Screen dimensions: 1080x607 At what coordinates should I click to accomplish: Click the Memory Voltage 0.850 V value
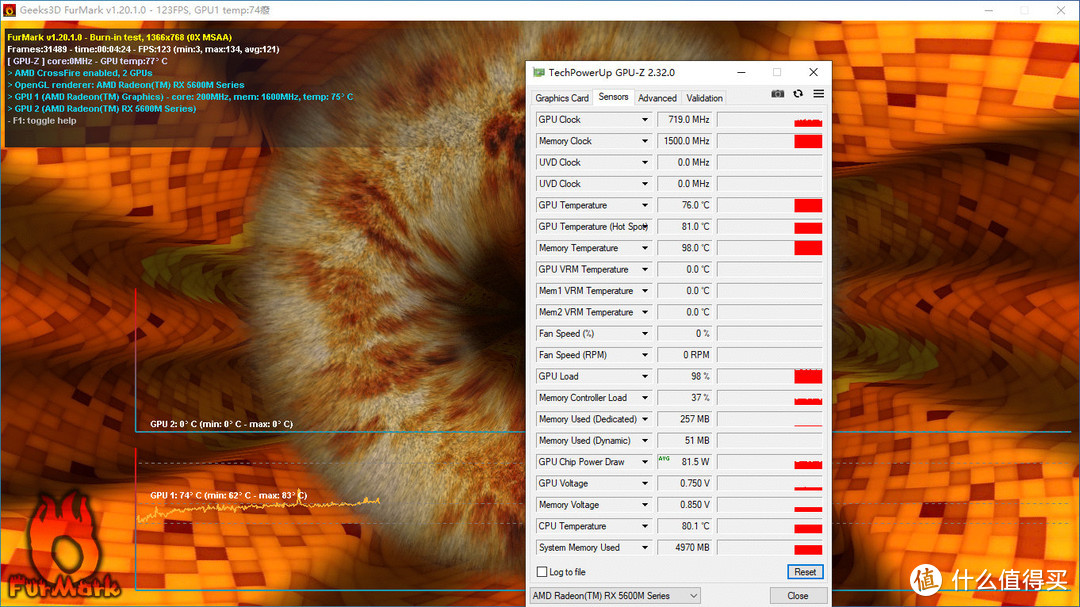[685, 504]
